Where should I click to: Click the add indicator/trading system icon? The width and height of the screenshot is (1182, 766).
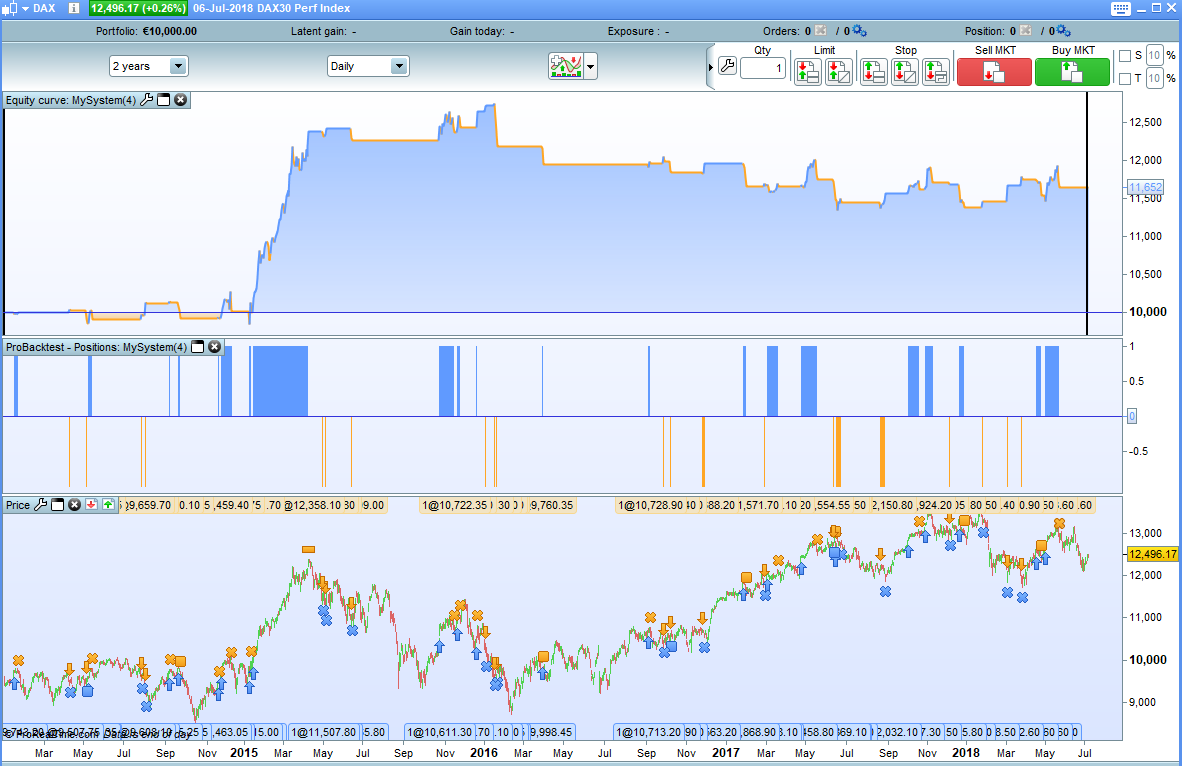click(566, 66)
